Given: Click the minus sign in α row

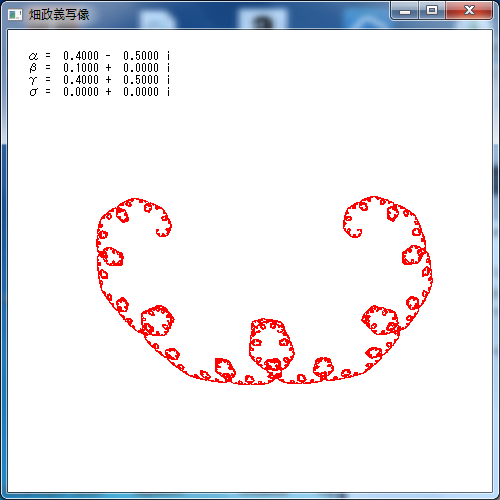Looking at the screenshot, I should (108, 56).
